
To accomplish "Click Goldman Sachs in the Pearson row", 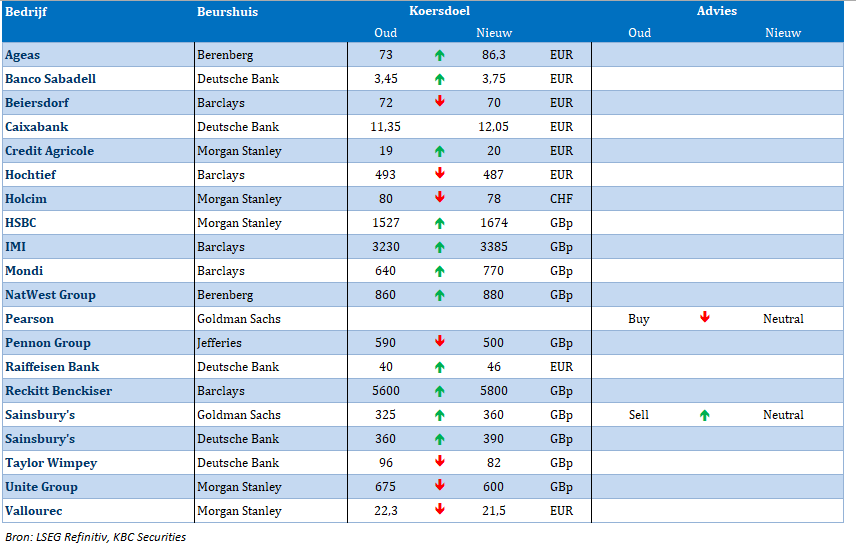I will [x=239, y=319].
